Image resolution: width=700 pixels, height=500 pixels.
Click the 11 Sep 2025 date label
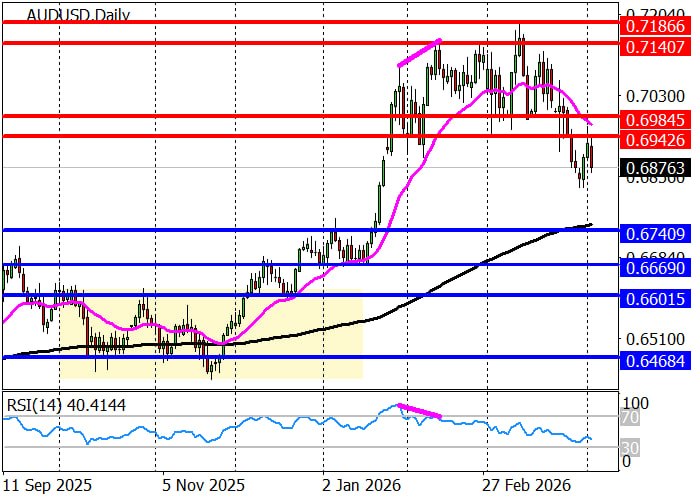pyautogui.click(x=48, y=484)
